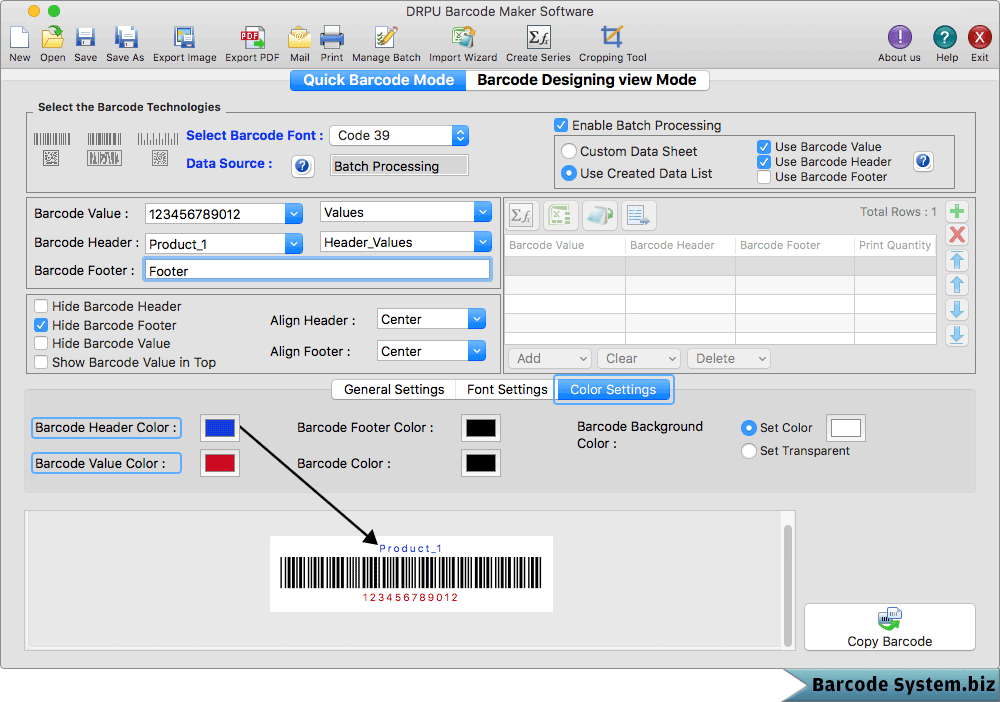The image size is (1000, 702).
Task: Click into the Barcode Footer text field
Action: click(317, 270)
